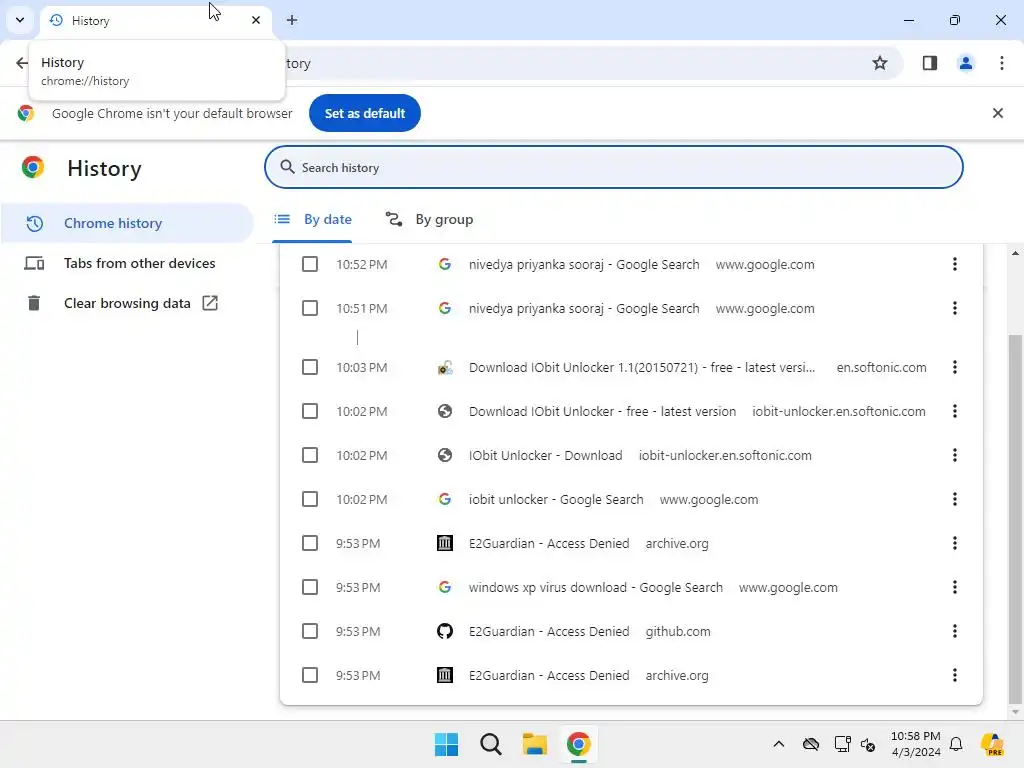Switch to By group tab
This screenshot has width=1024, height=768.
(429, 219)
